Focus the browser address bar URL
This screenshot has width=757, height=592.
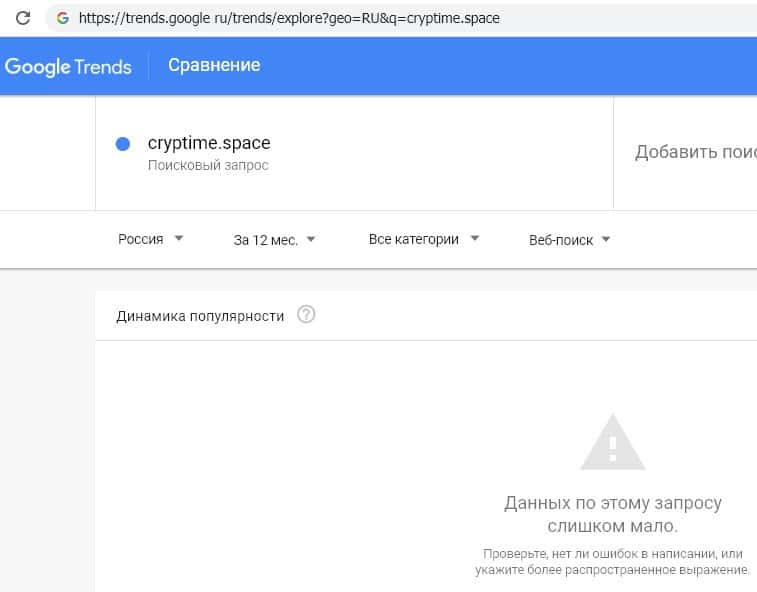point(290,18)
